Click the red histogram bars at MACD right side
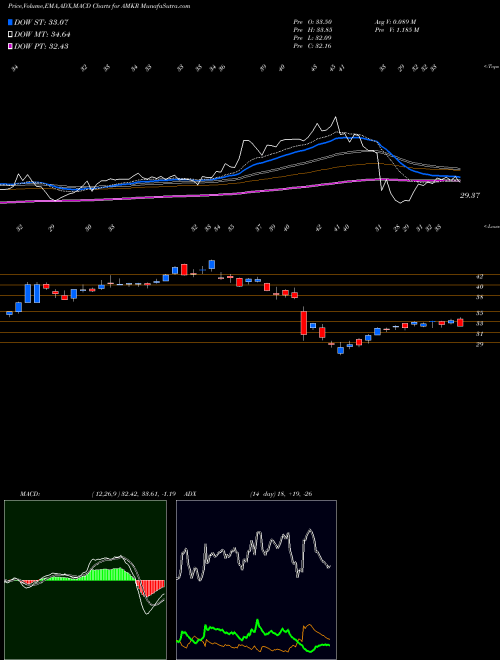This screenshot has height=660, width=500. coord(151,588)
